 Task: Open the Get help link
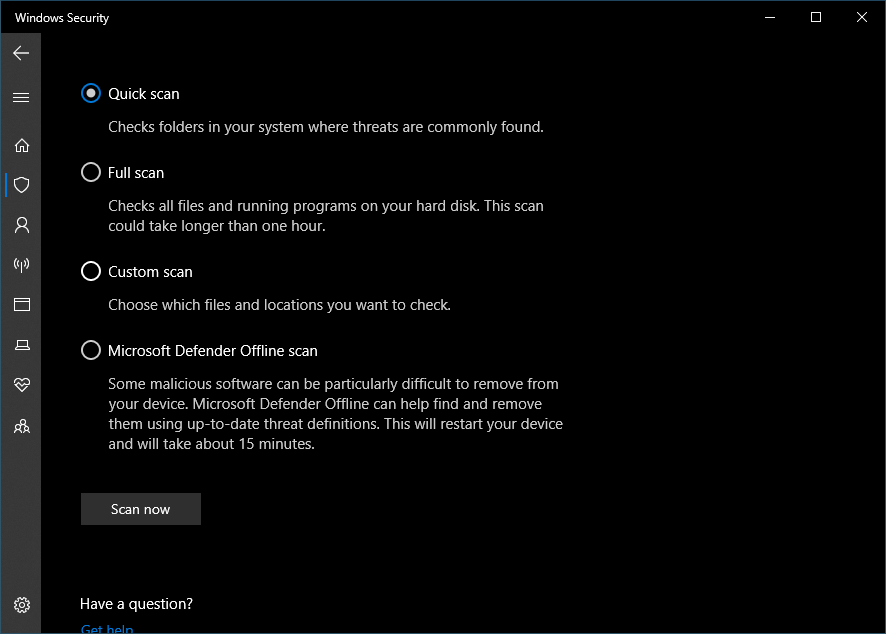click(x=106, y=628)
